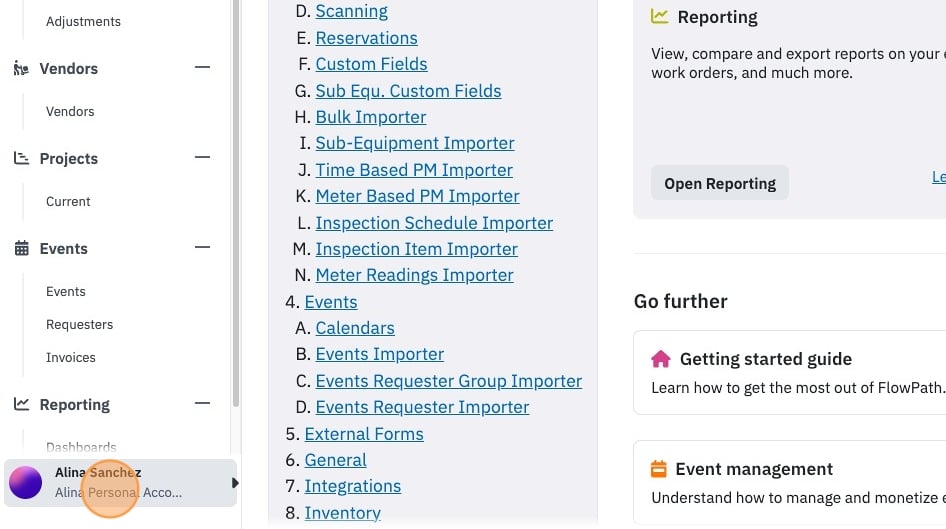946x529 pixels.
Task: Click the Events calendar icon in sidebar
Action: tap(21, 248)
